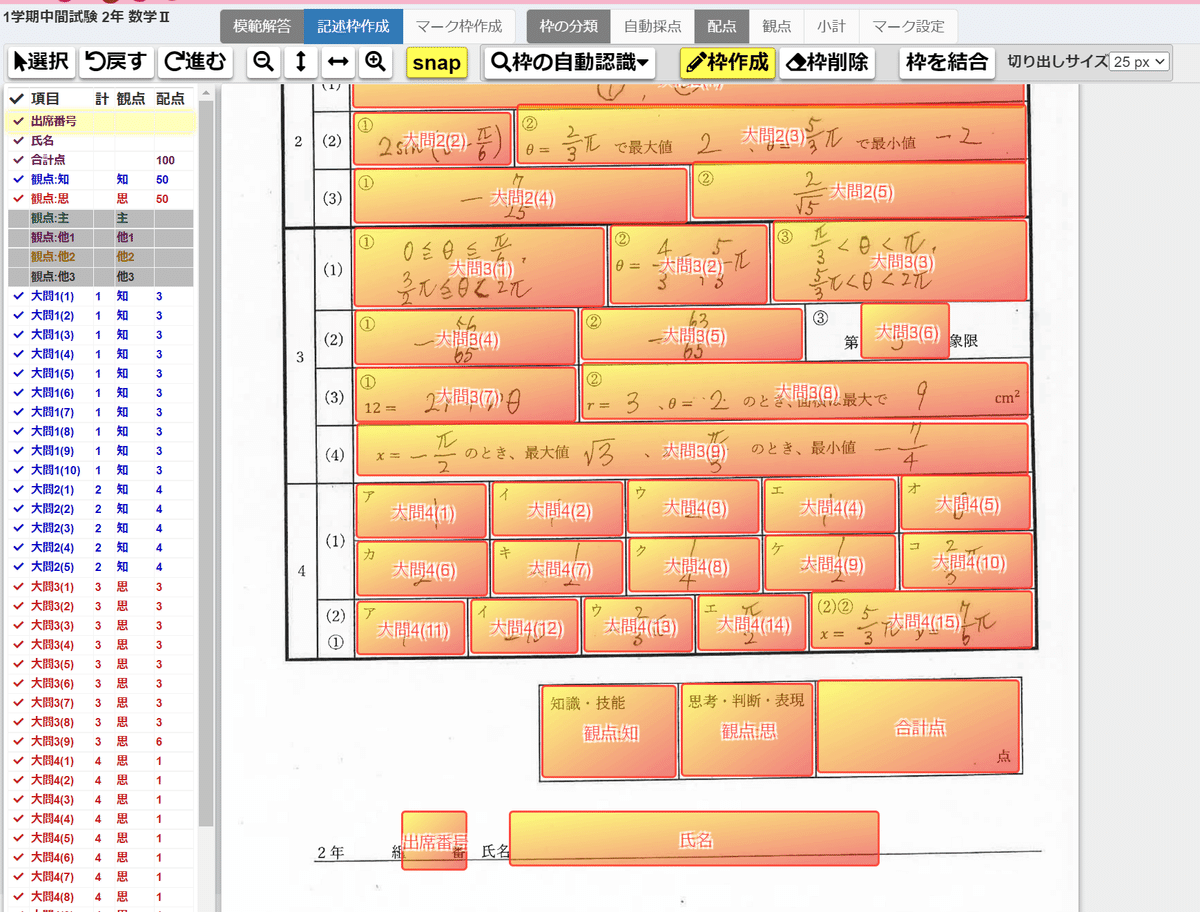Select the 合計点 row in the list
This screenshot has width=1200, height=912.
point(100,160)
